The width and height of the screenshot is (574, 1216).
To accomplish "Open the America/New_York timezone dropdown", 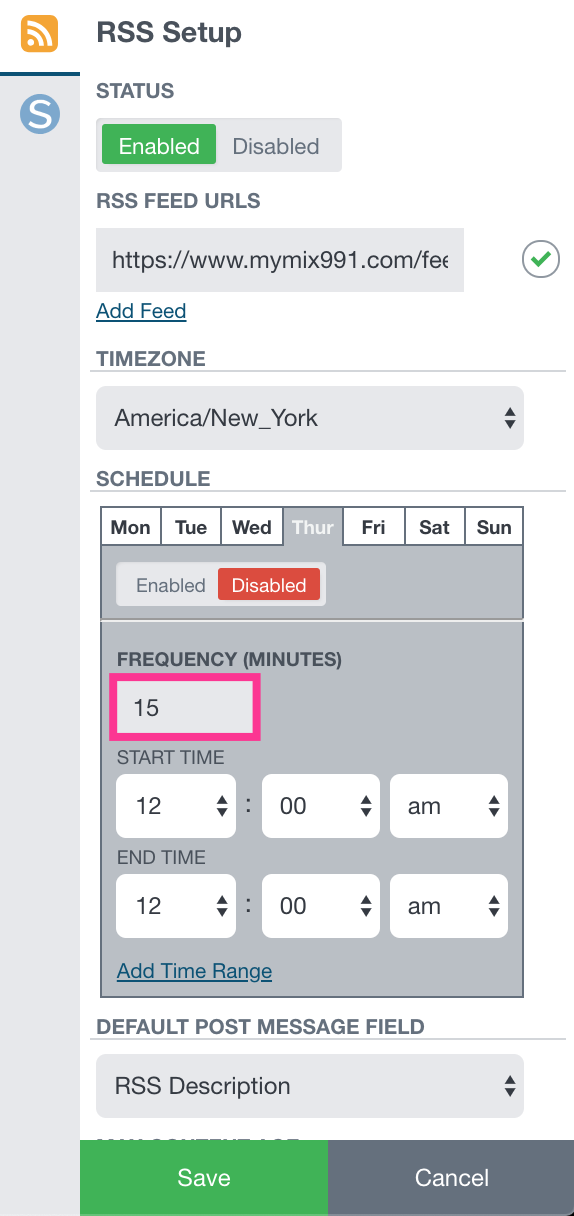I will click(x=310, y=418).
